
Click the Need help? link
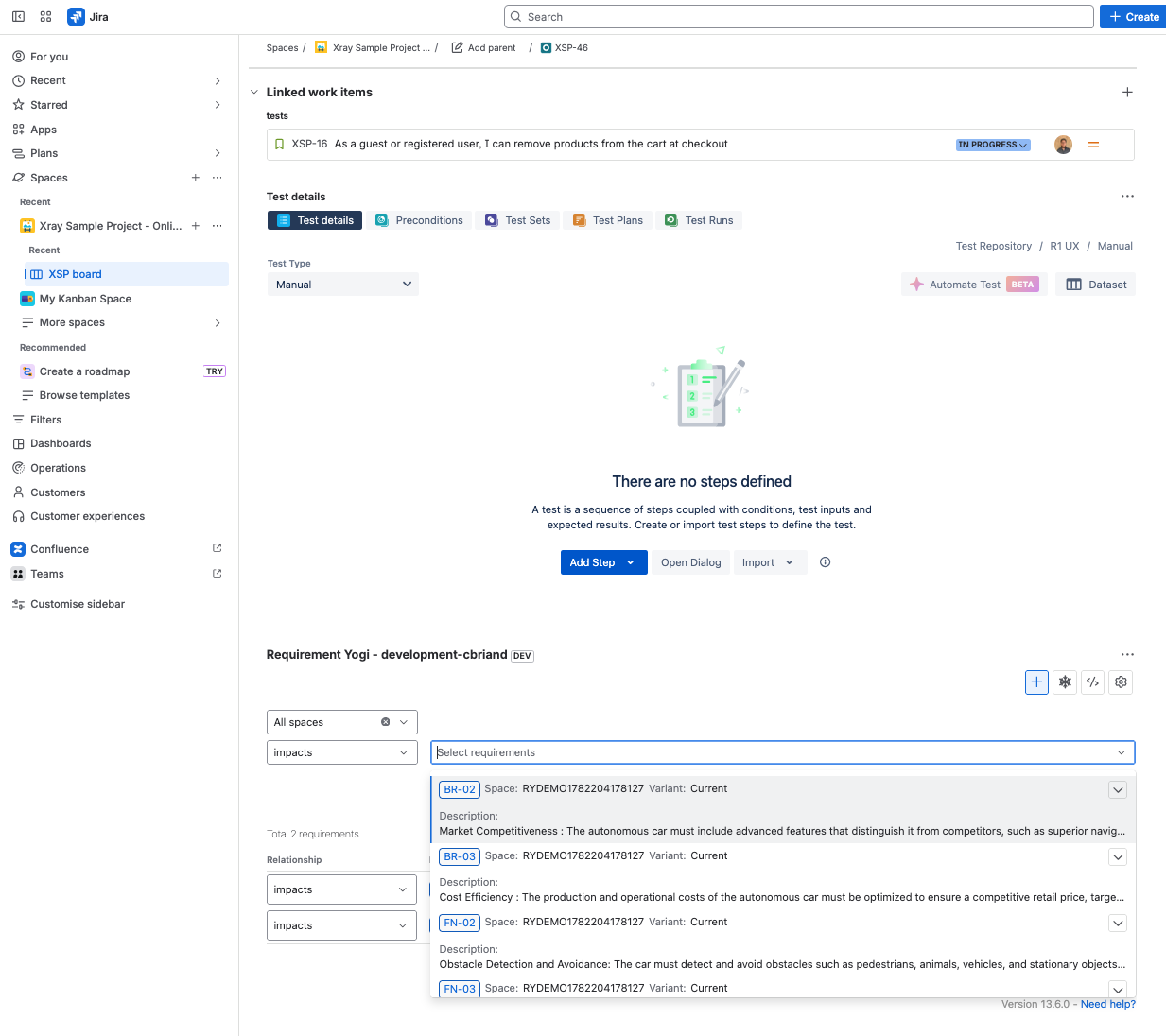point(1107,1004)
